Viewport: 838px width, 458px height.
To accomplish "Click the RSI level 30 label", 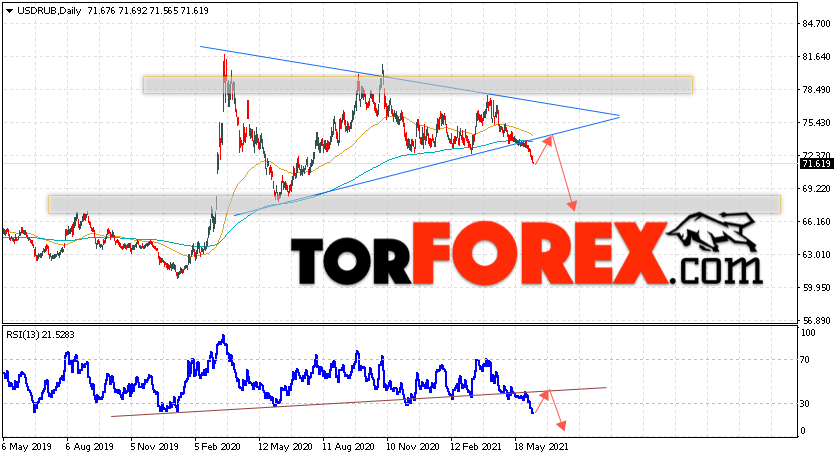I will (805, 404).
